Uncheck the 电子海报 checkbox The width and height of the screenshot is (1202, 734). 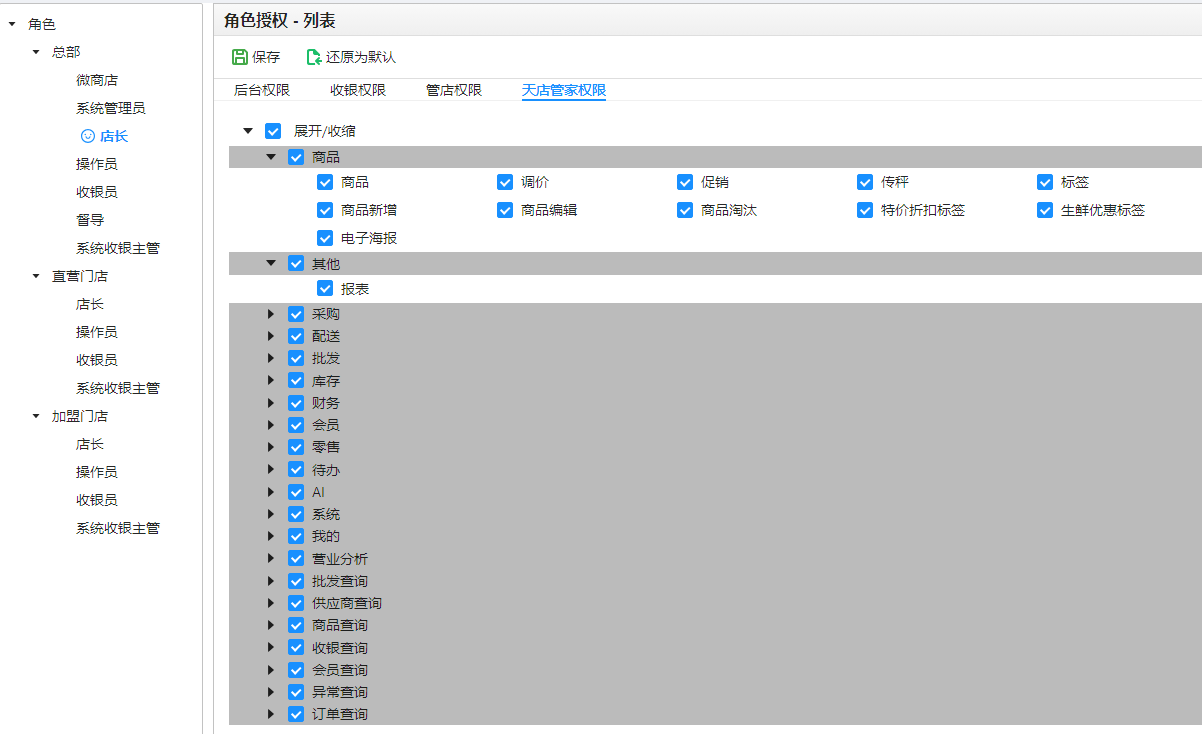[325, 238]
